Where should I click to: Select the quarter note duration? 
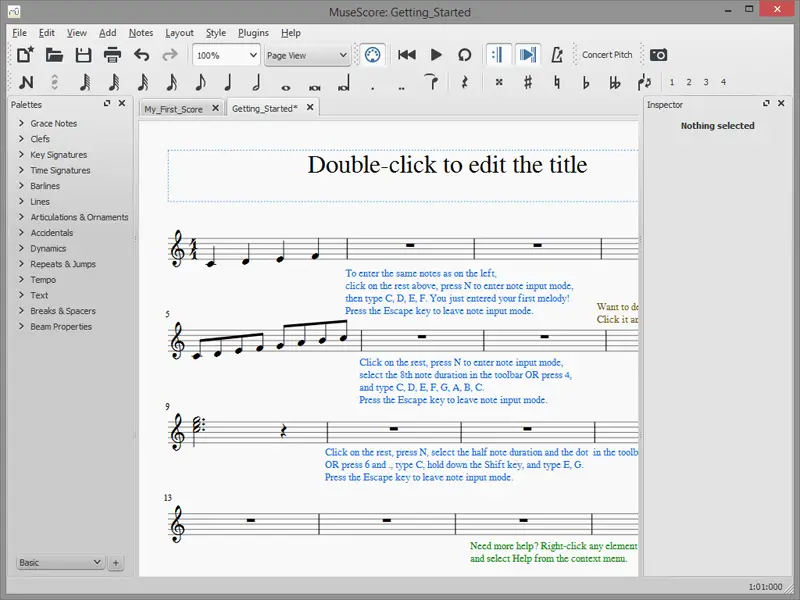pos(228,82)
